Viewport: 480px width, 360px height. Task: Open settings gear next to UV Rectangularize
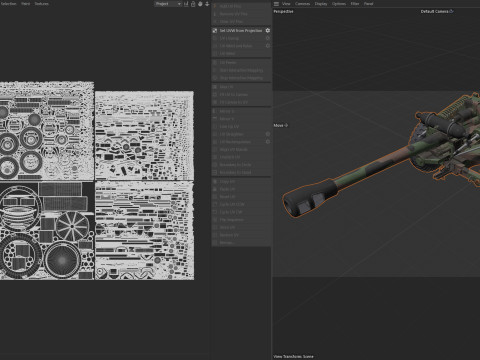click(x=268, y=142)
